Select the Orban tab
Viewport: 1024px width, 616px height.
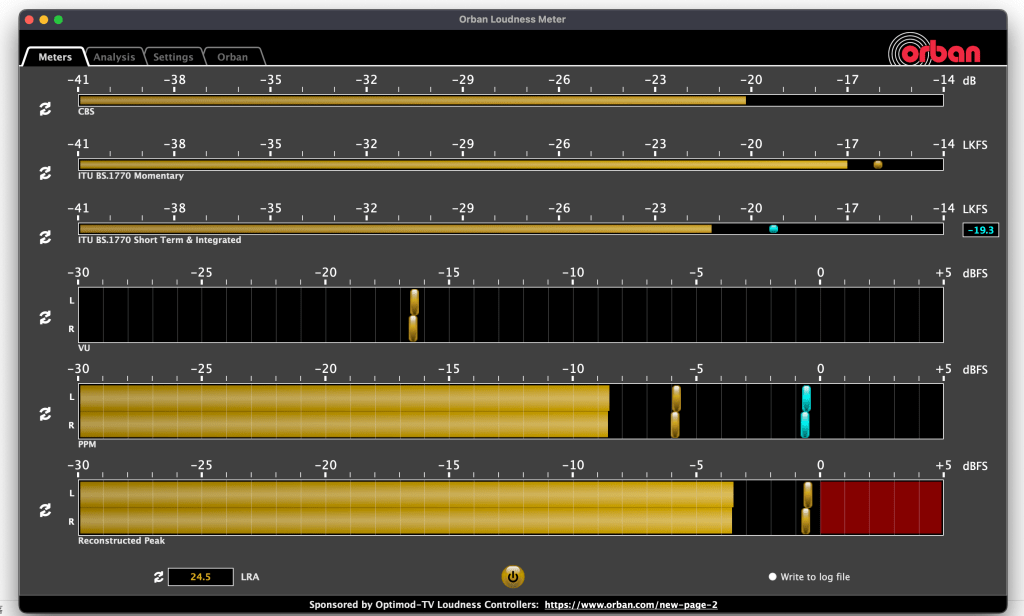tap(233, 57)
